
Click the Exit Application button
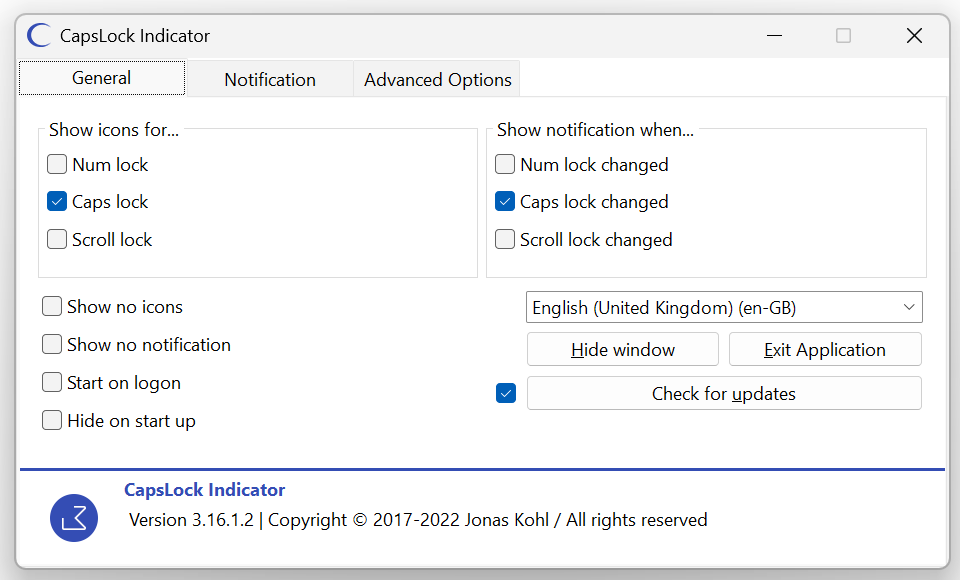click(x=825, y=350)
